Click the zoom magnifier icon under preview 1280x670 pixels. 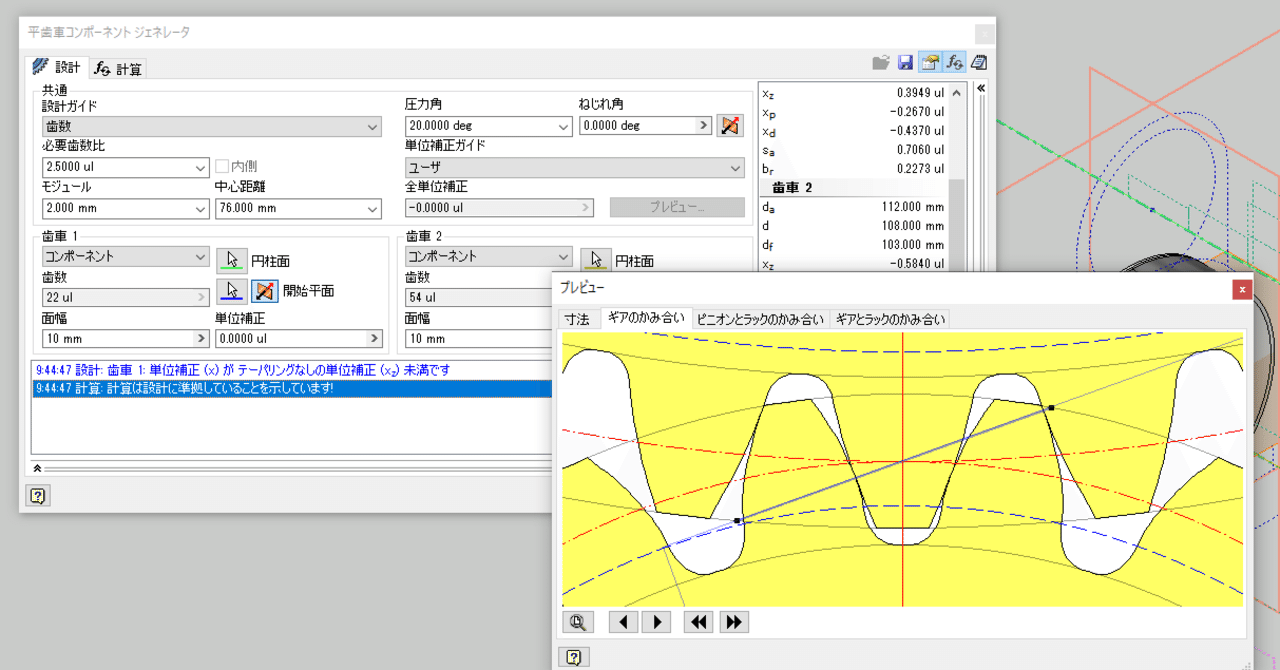click(578, 622)
